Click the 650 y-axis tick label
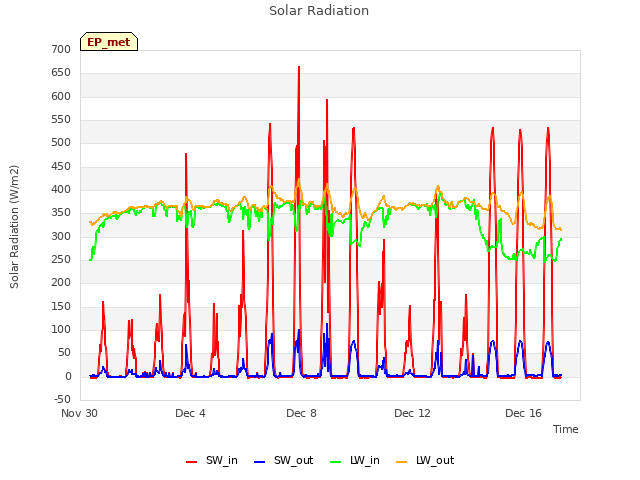This screenshot has height=480, width=640. [61, 73]
